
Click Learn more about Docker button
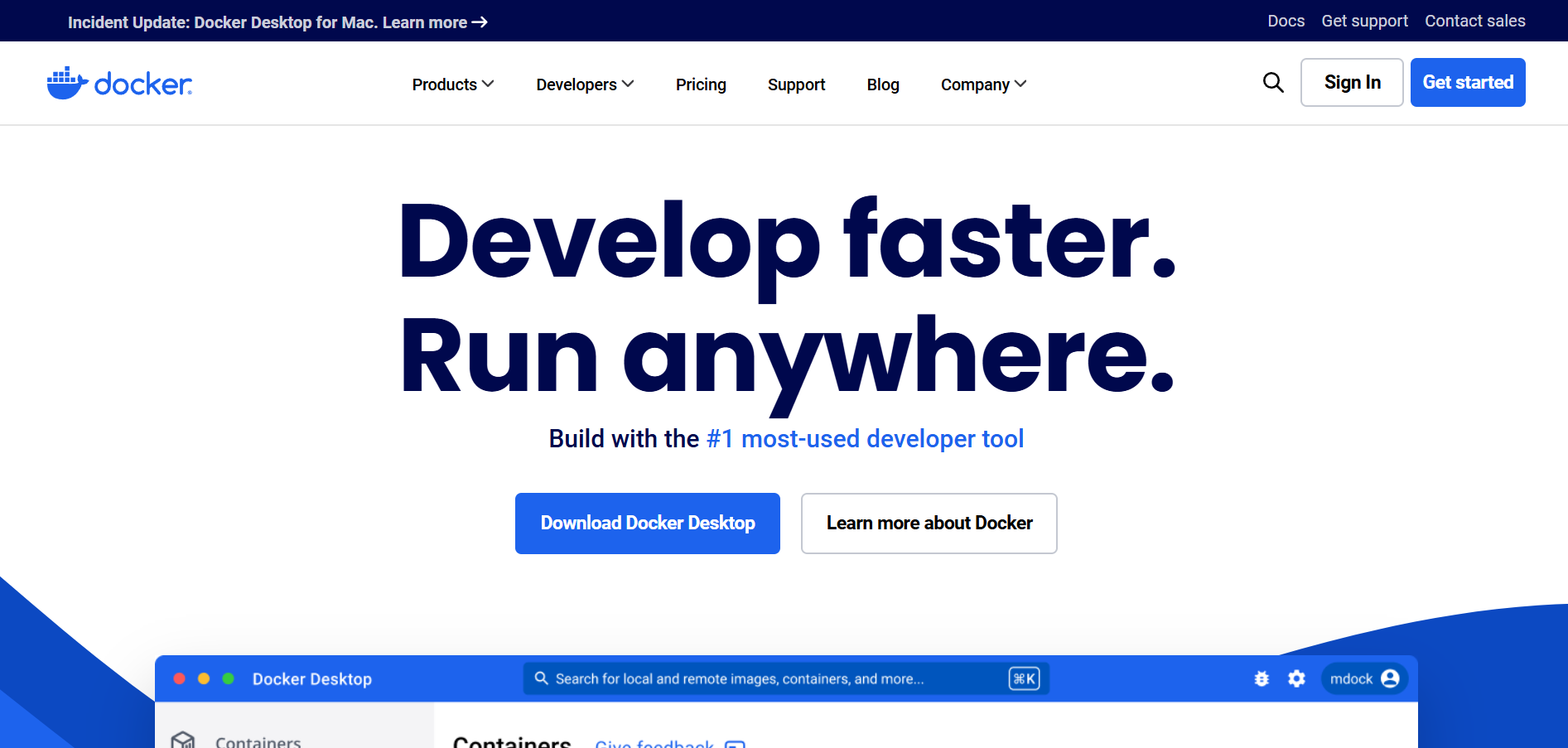(x=929, y=524)
